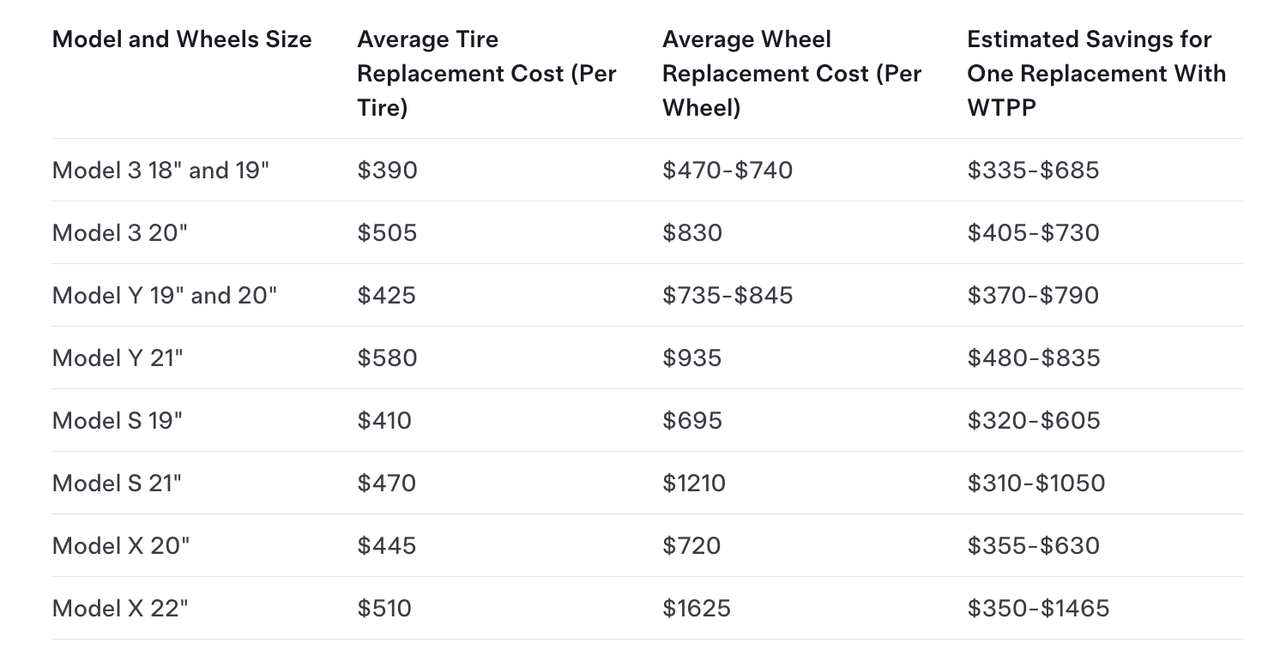This screenshot has height=655, width=1280.
Task: Click the Estimated Savings With WTPP header
Action: pos(1096,73)
